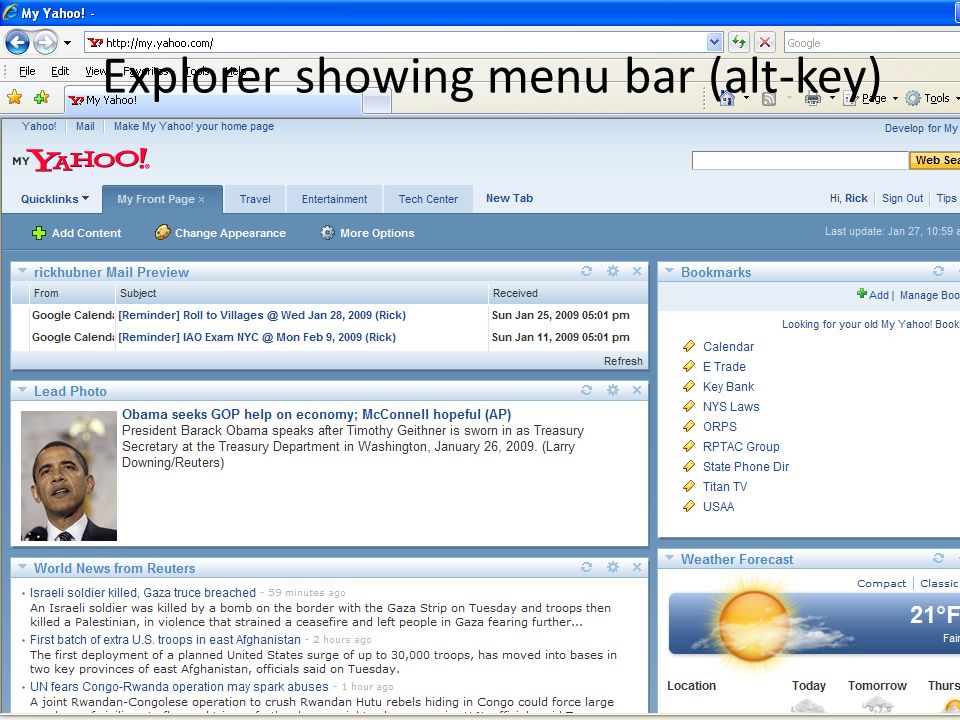This screenshot has height=720, width=960.
Task: Click the Web Search button
Action: pyautogui.click(x=934, y=160)
